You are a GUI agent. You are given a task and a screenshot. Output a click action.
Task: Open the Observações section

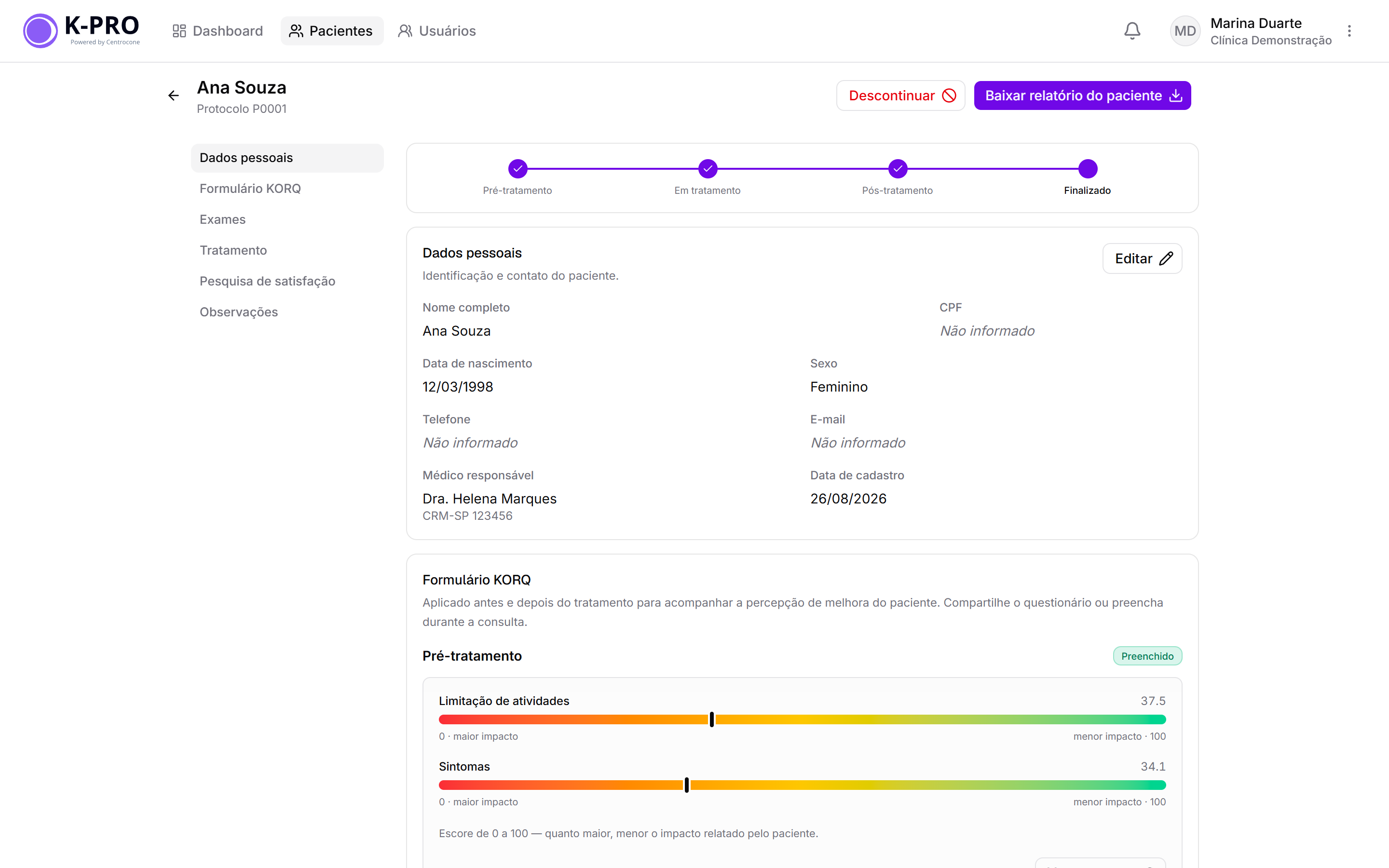click(287, 312)
